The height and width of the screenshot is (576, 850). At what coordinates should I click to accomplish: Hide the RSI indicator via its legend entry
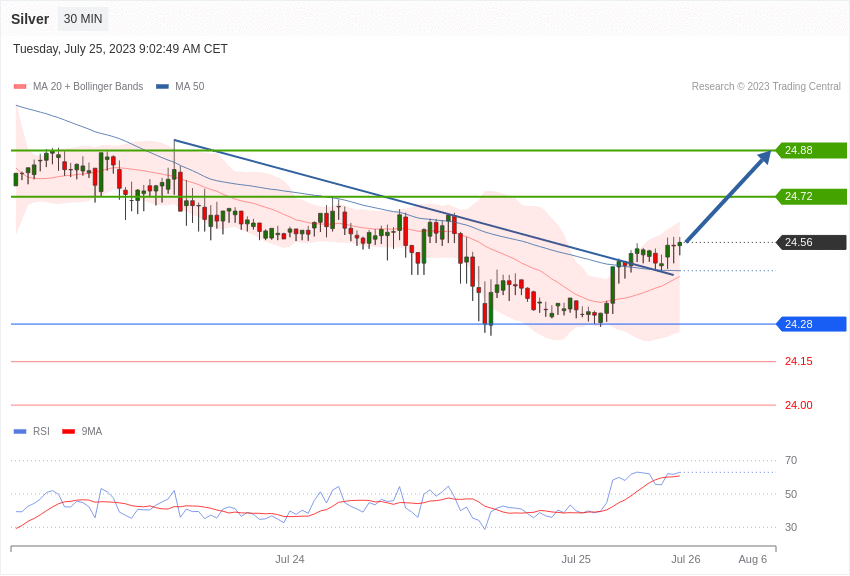click(x=40, y=431)
